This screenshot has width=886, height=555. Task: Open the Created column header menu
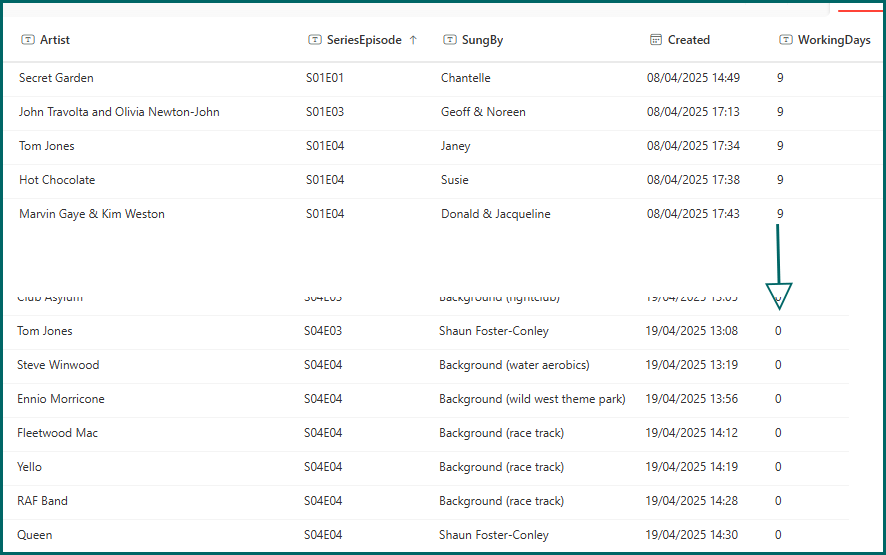[688, 40]
